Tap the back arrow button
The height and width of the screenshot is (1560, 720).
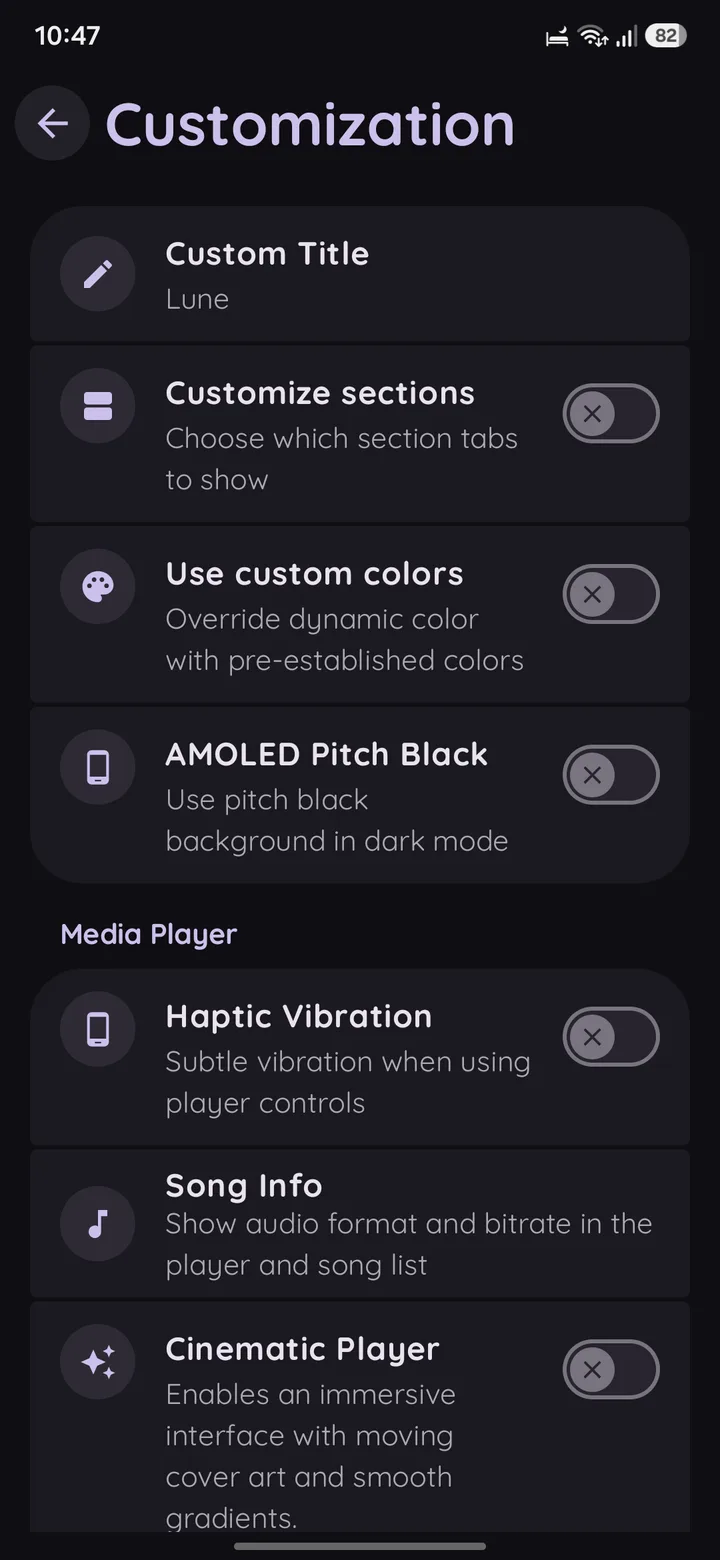click(52, 123)
